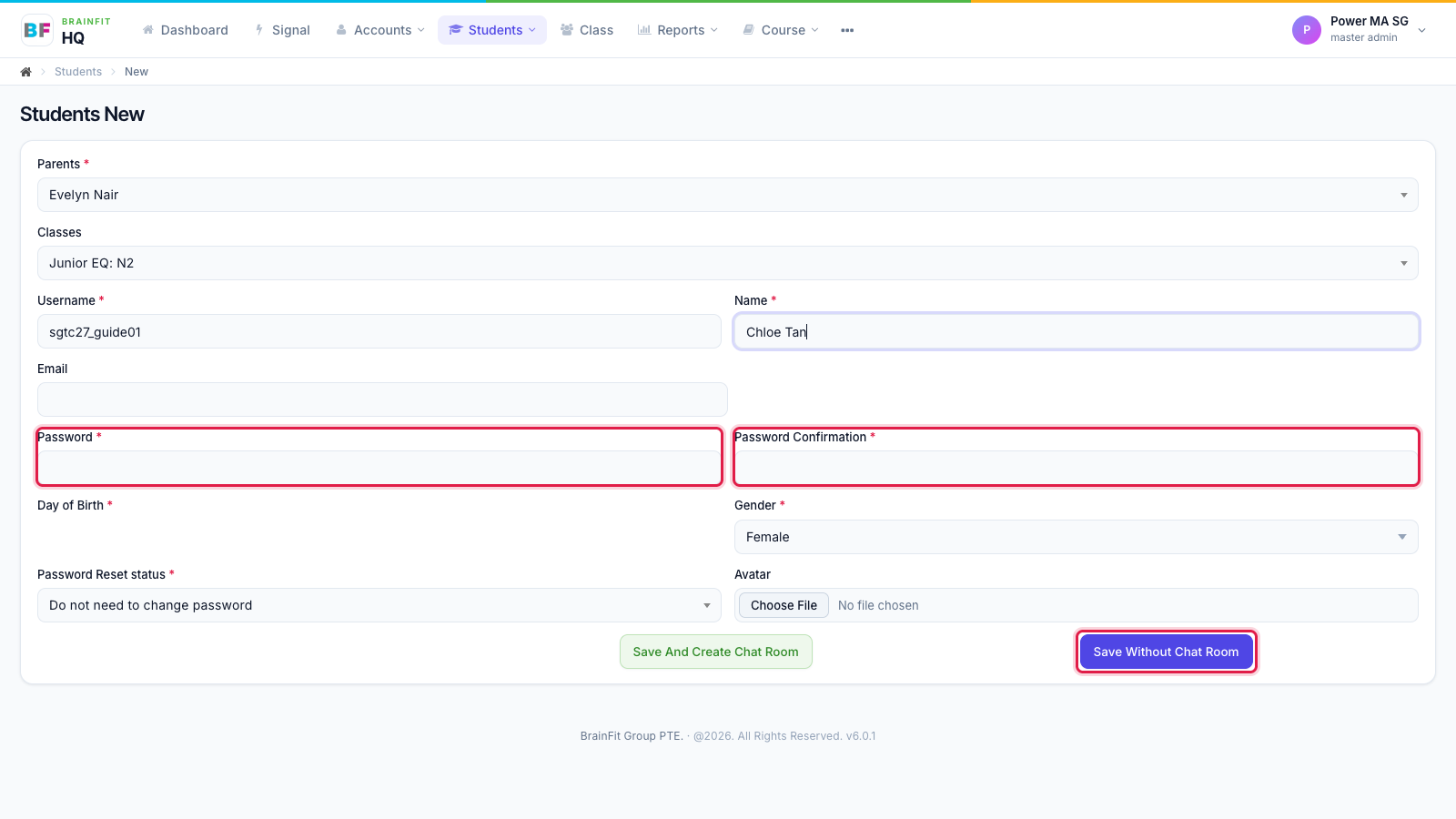
Task: Click Choose File for the avatar
Action: point(784,605)
